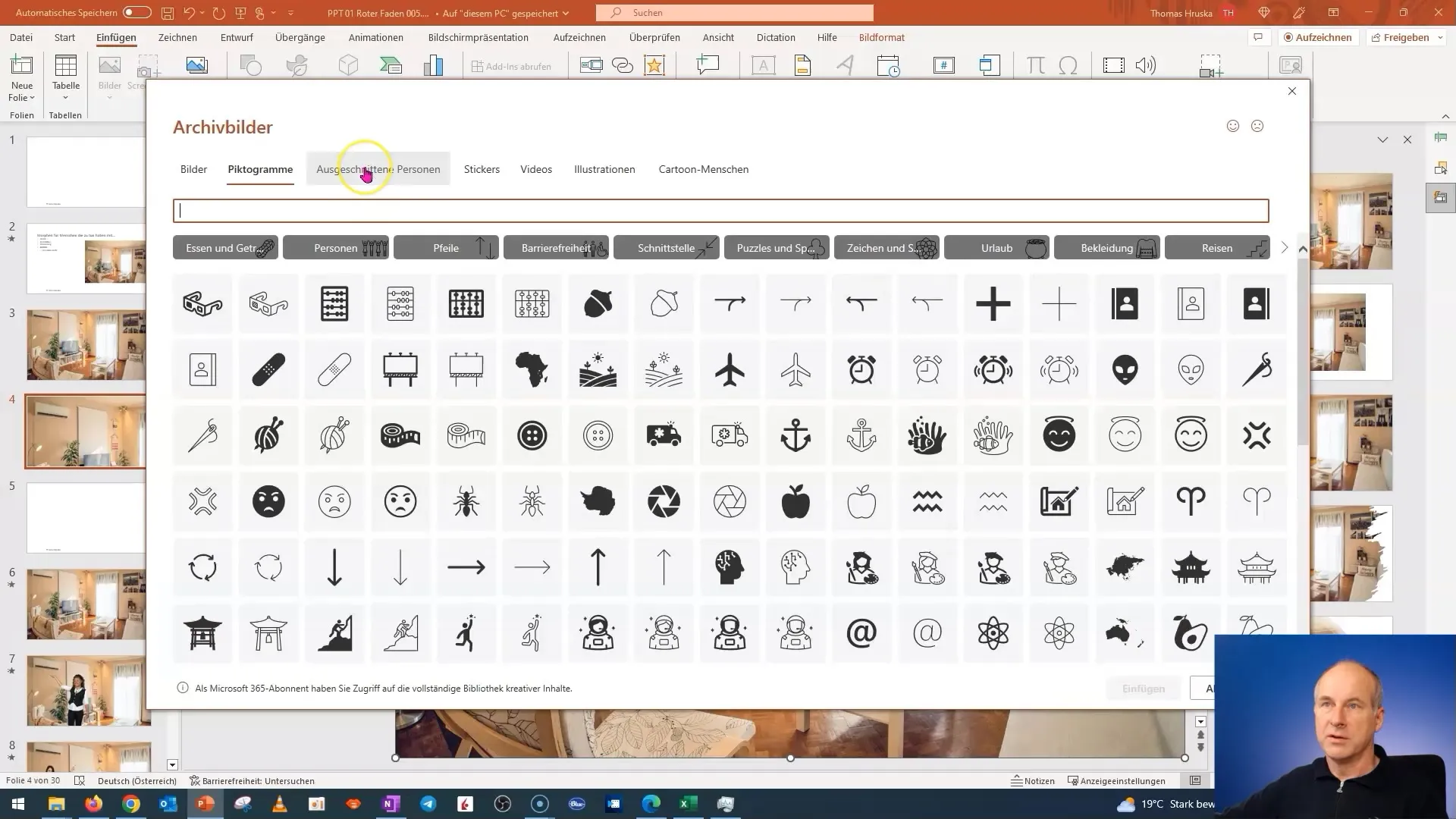Filter by Essen und Getränke category
Screen dimensions: 1456x819
(x=225, y=248)
